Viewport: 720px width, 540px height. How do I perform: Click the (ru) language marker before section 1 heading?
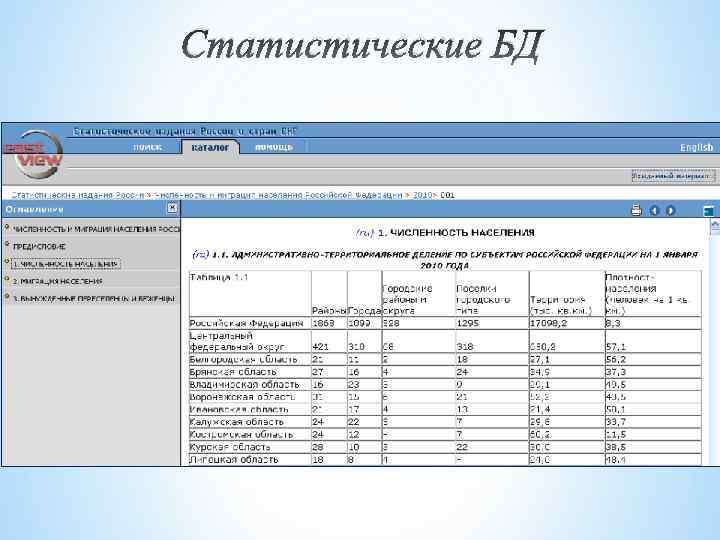tap(365, 233)
